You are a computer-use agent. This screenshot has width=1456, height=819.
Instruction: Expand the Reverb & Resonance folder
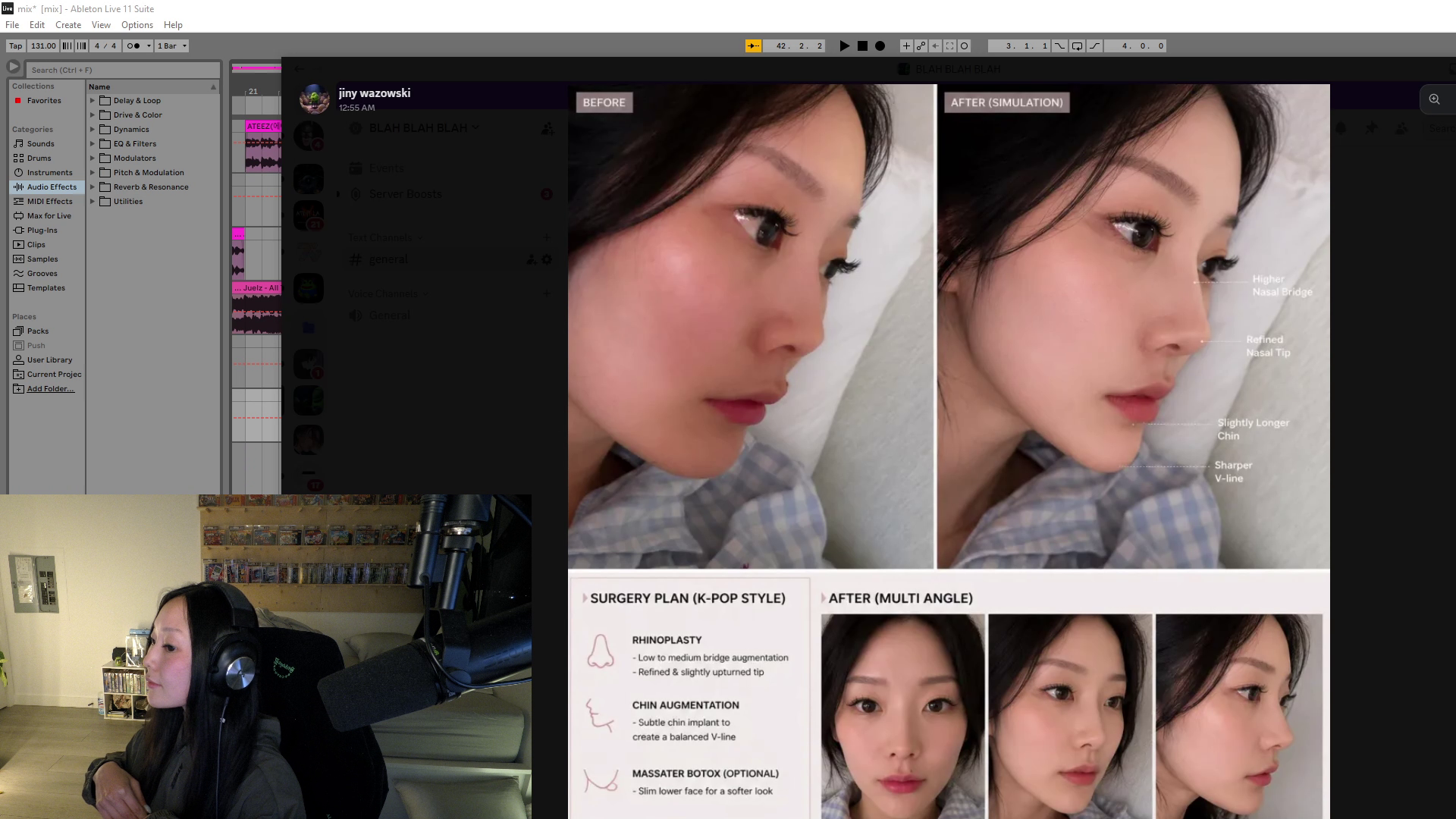point(93,187)
